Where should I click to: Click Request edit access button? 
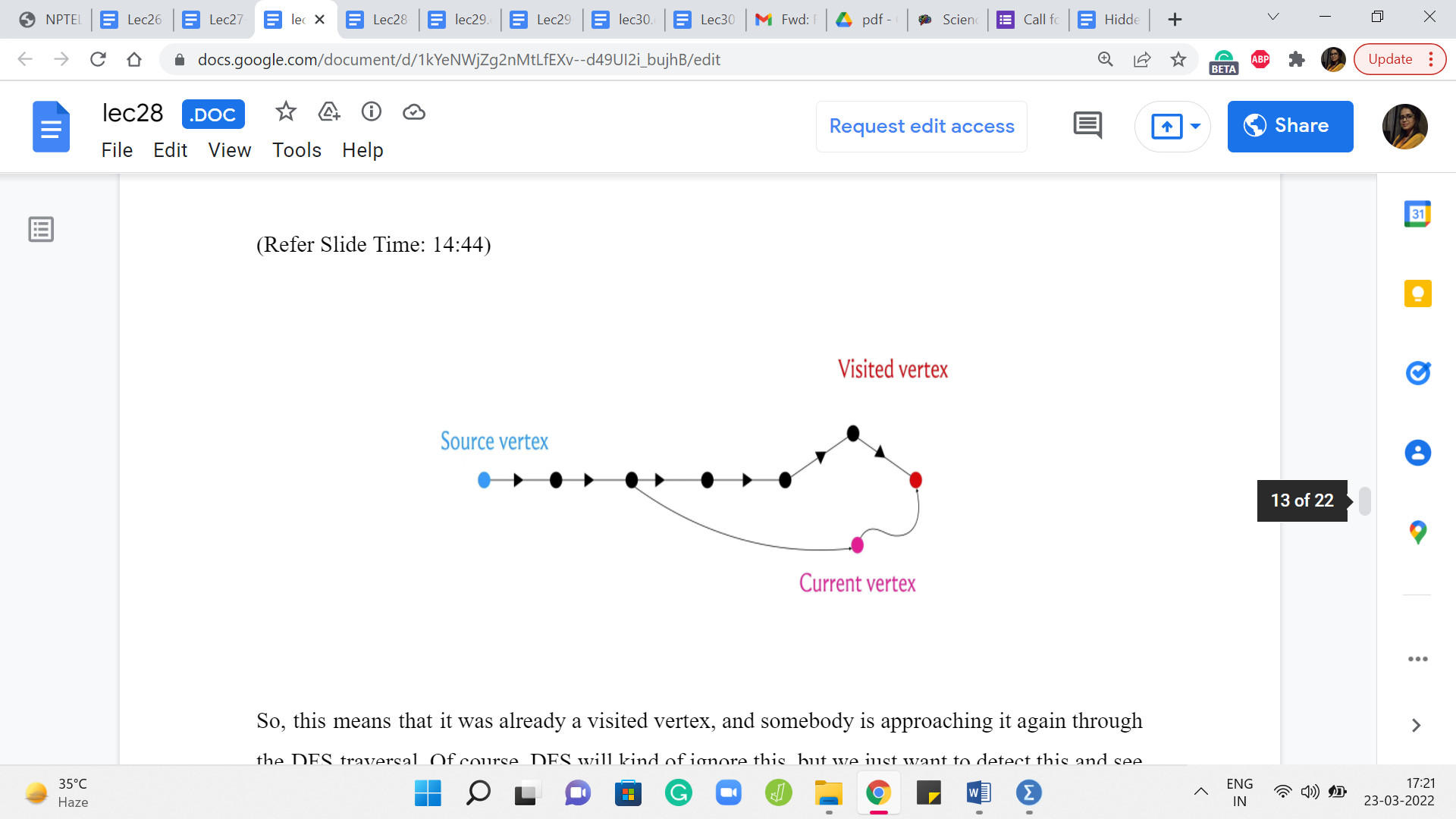[921, 127]
